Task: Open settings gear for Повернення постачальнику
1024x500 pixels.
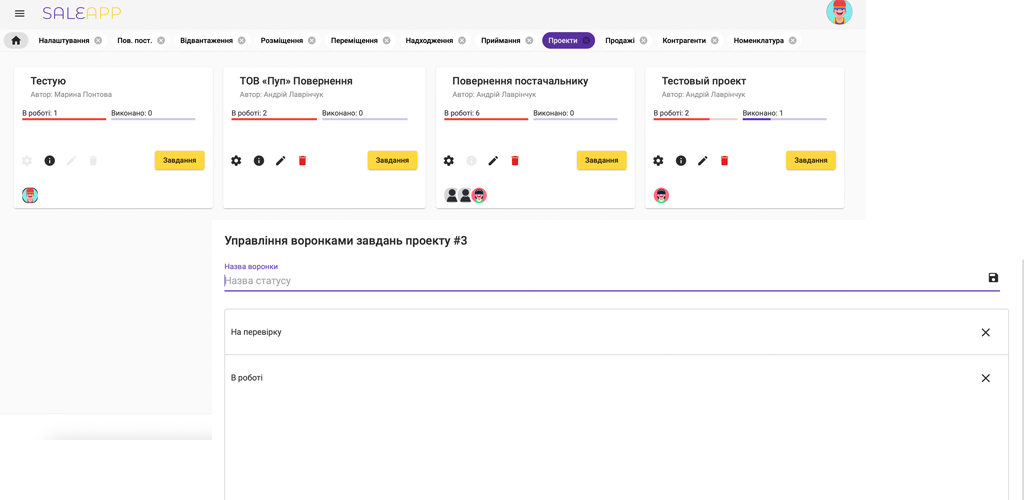Action: 449,161
